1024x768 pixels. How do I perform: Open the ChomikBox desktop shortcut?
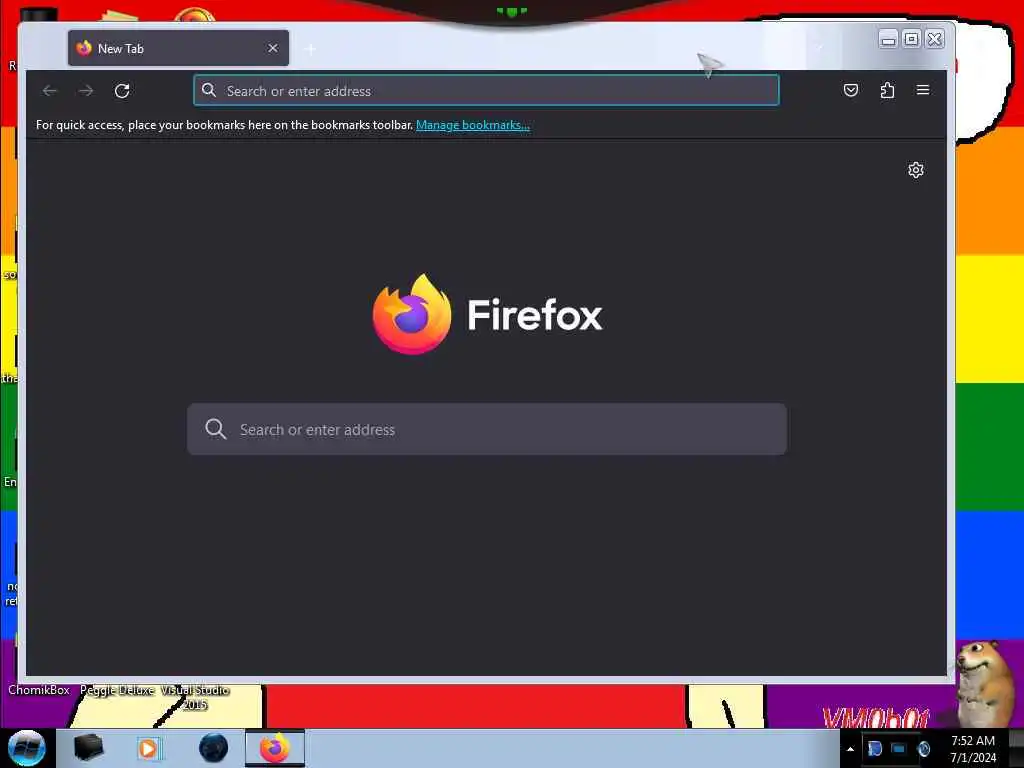39,690
